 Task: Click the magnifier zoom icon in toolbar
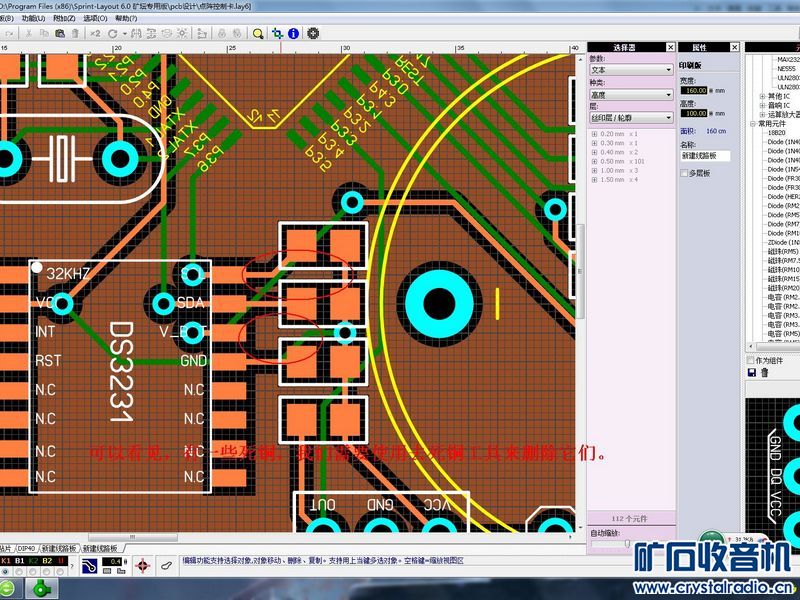(258, 33)
